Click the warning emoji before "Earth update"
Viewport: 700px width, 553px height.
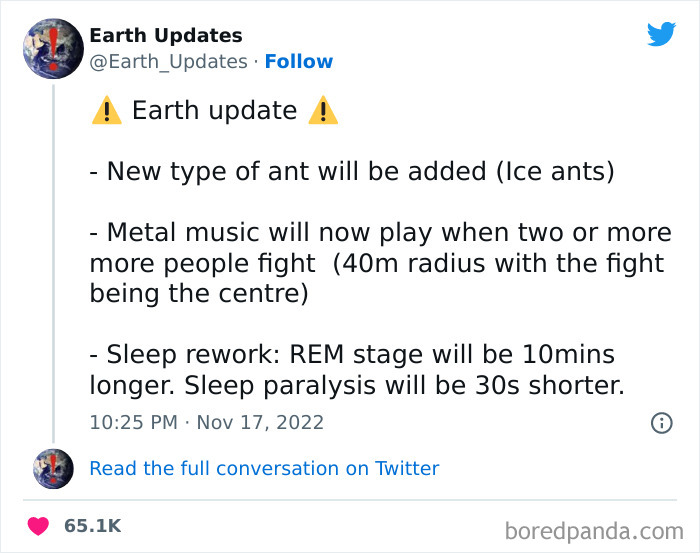pyautogui.click(x=107, y=110)
